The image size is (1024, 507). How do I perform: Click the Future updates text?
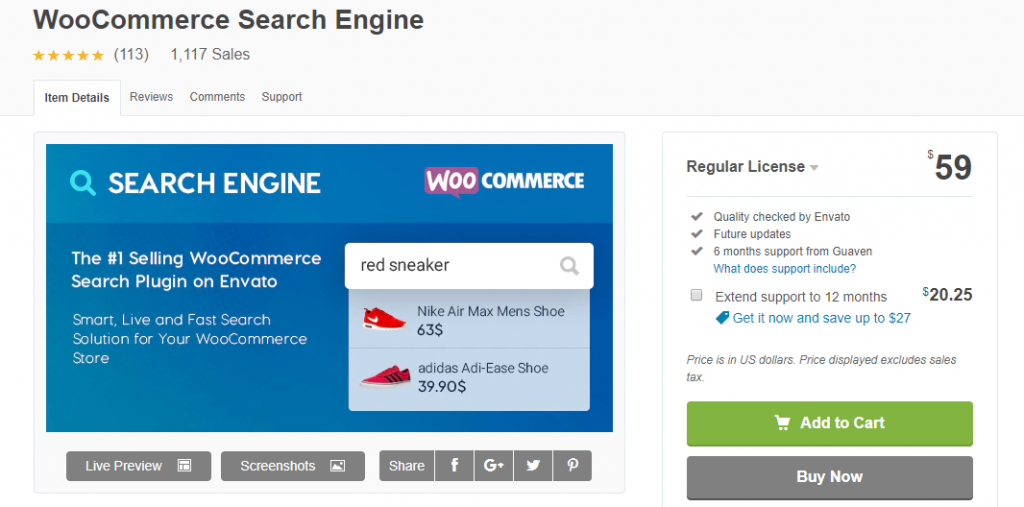(x=752, y=234)
